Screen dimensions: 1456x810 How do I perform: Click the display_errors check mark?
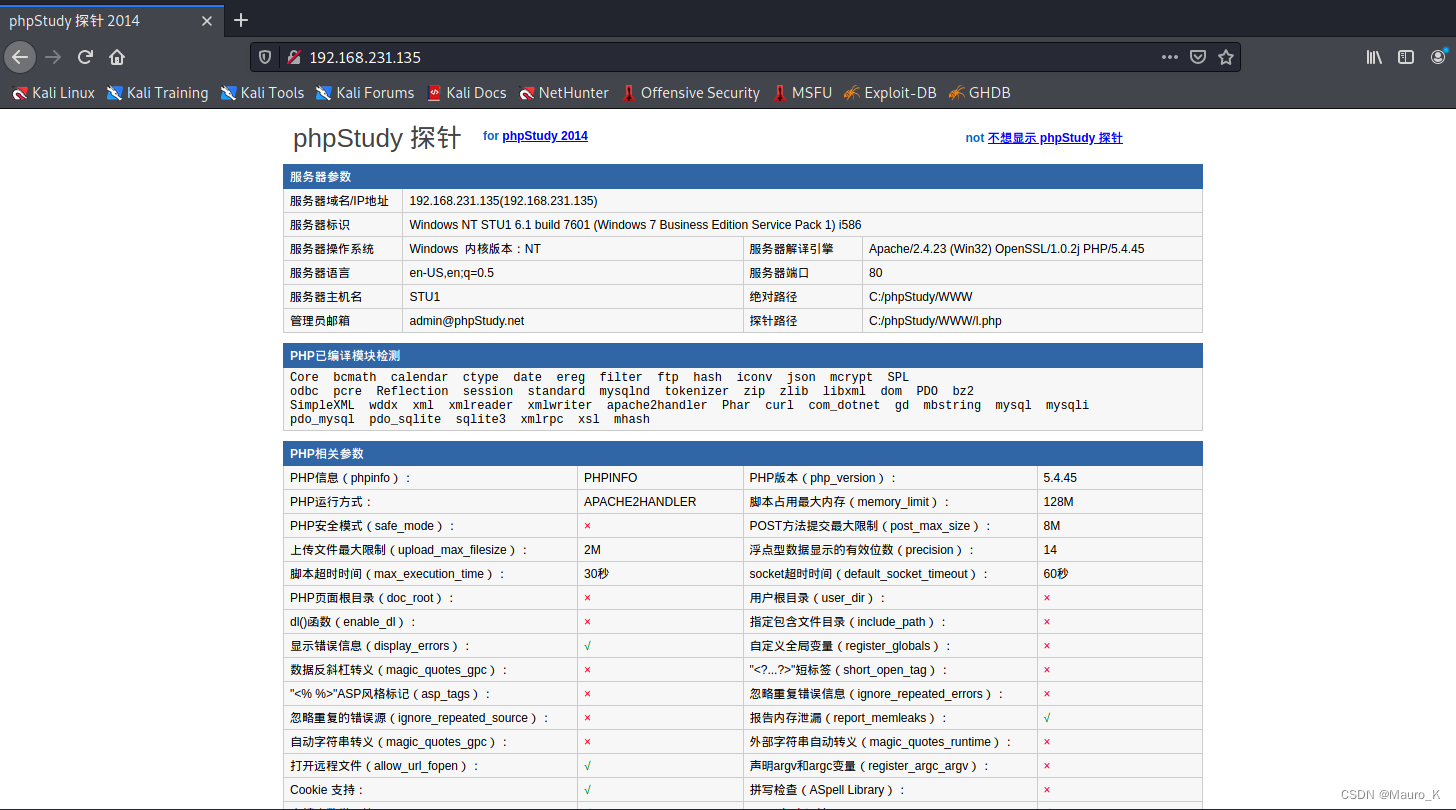pyautogui.click(x=588, y=646)
